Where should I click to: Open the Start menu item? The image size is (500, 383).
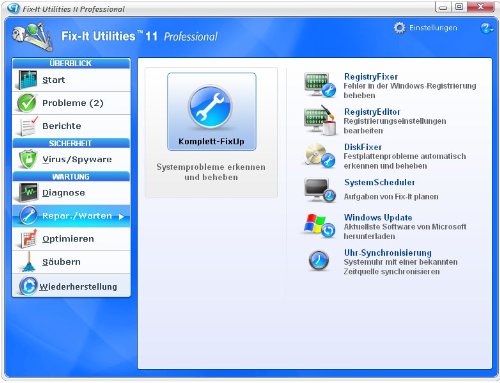[x=71, y=80]
